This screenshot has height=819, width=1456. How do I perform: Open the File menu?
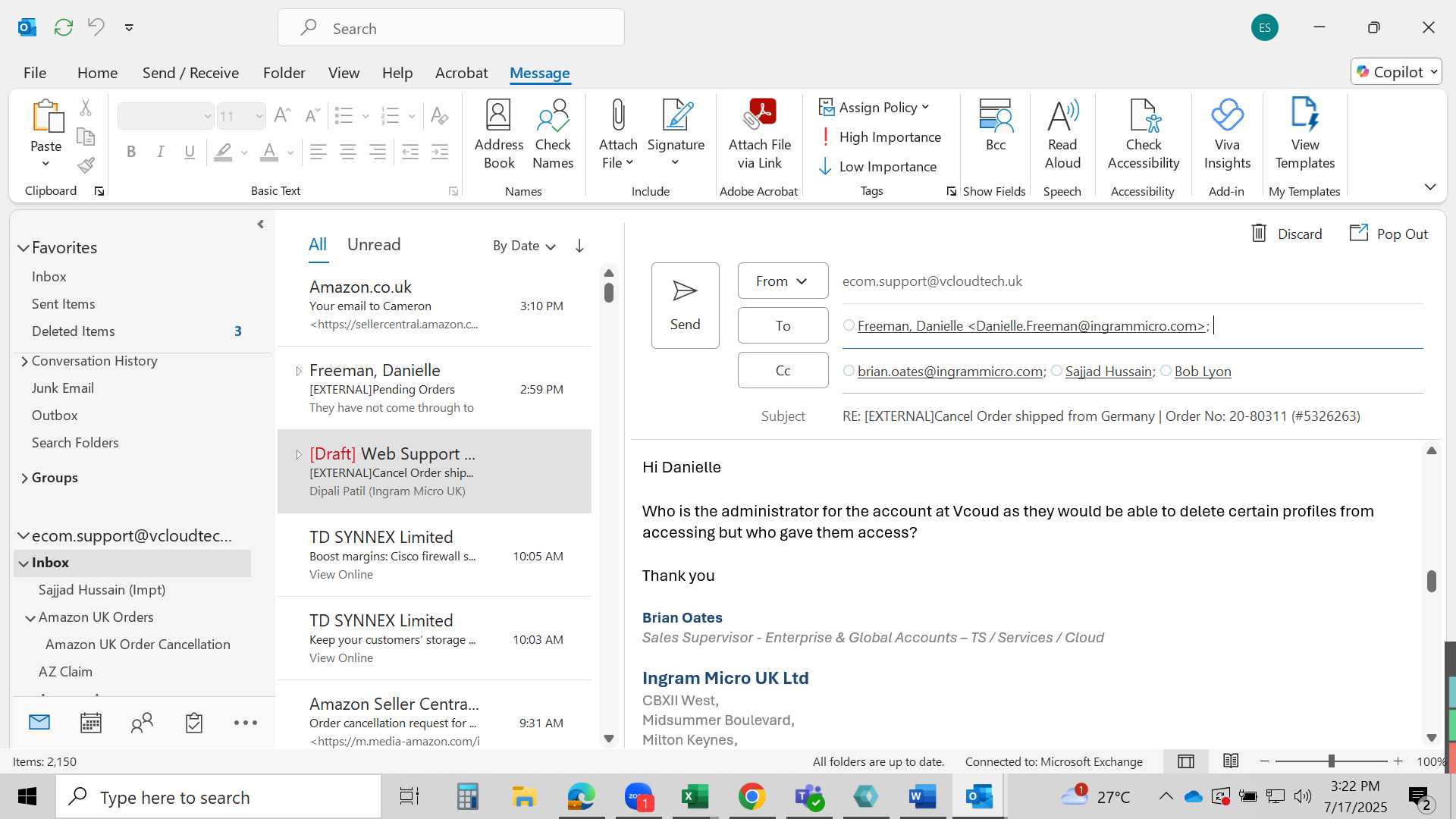coord(35,73)
